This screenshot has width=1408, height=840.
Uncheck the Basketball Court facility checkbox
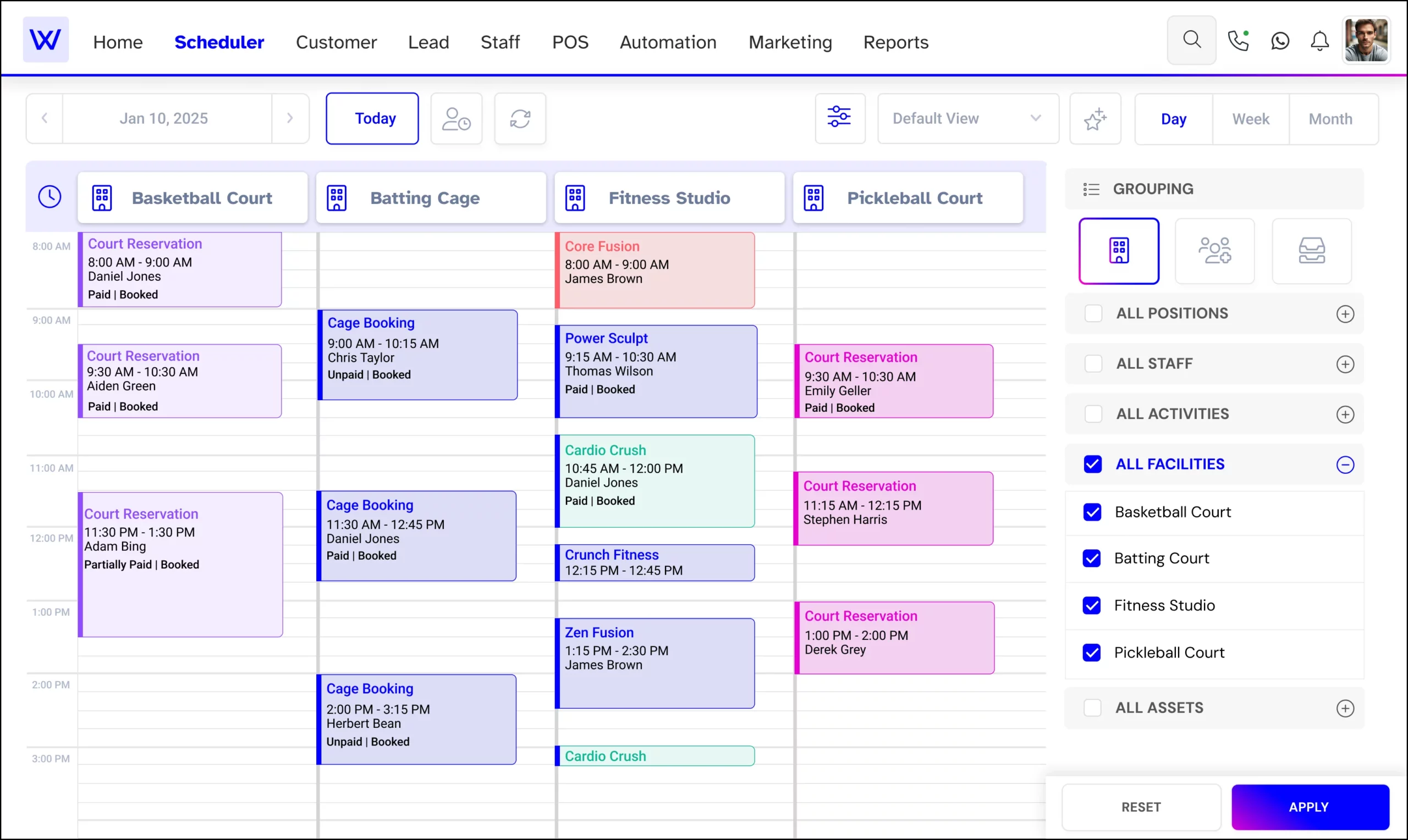[1092, 512]
